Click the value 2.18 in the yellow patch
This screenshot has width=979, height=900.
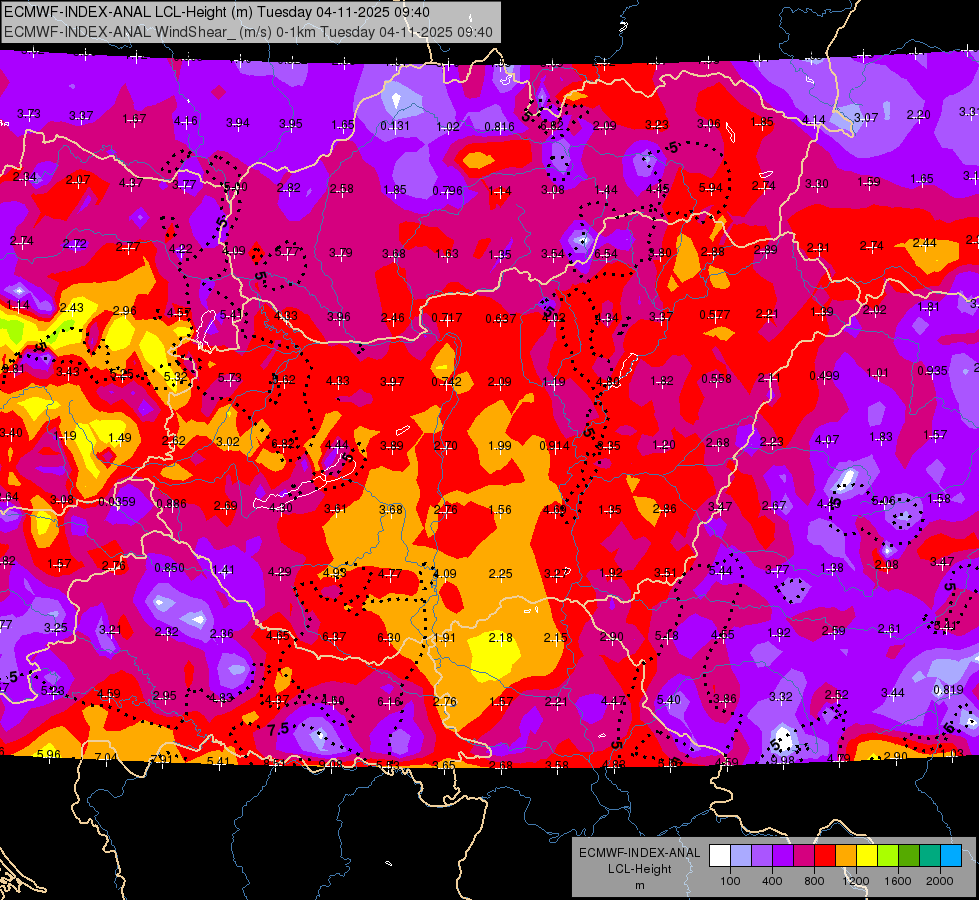coord(501,638)
